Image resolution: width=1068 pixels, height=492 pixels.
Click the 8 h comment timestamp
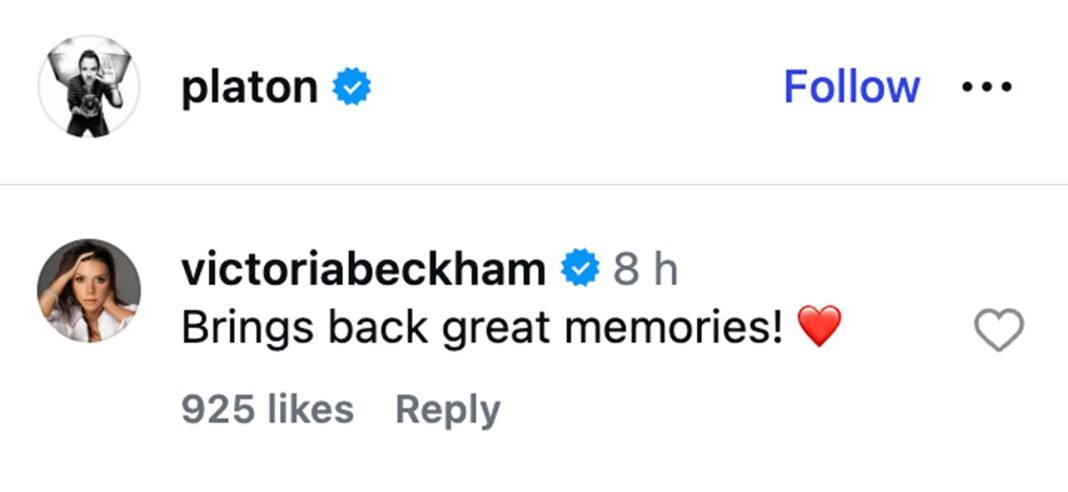point(645,269)
